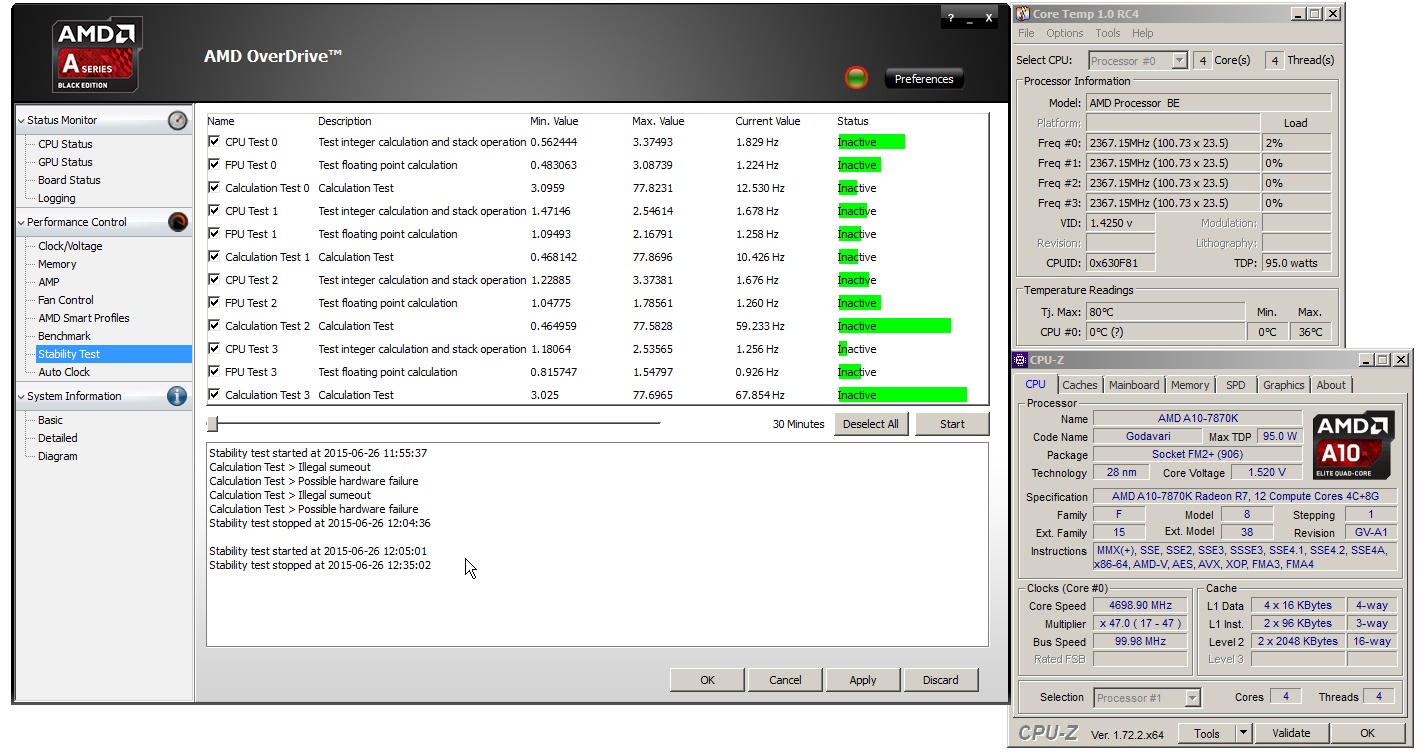The width and height of the screenshot is (1421, 754).
Task: Click the green status indicator near Preferences
Action: (856, 78)
